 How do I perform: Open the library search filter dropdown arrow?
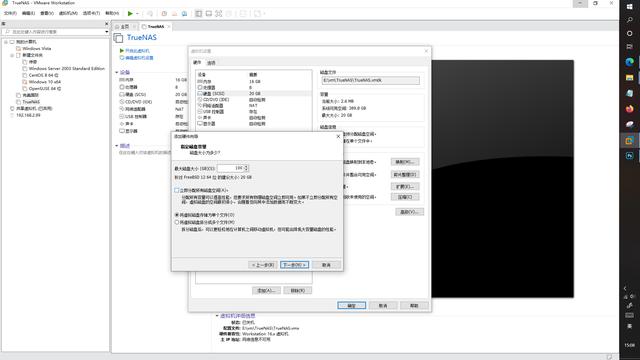click(x=107, y=32)
